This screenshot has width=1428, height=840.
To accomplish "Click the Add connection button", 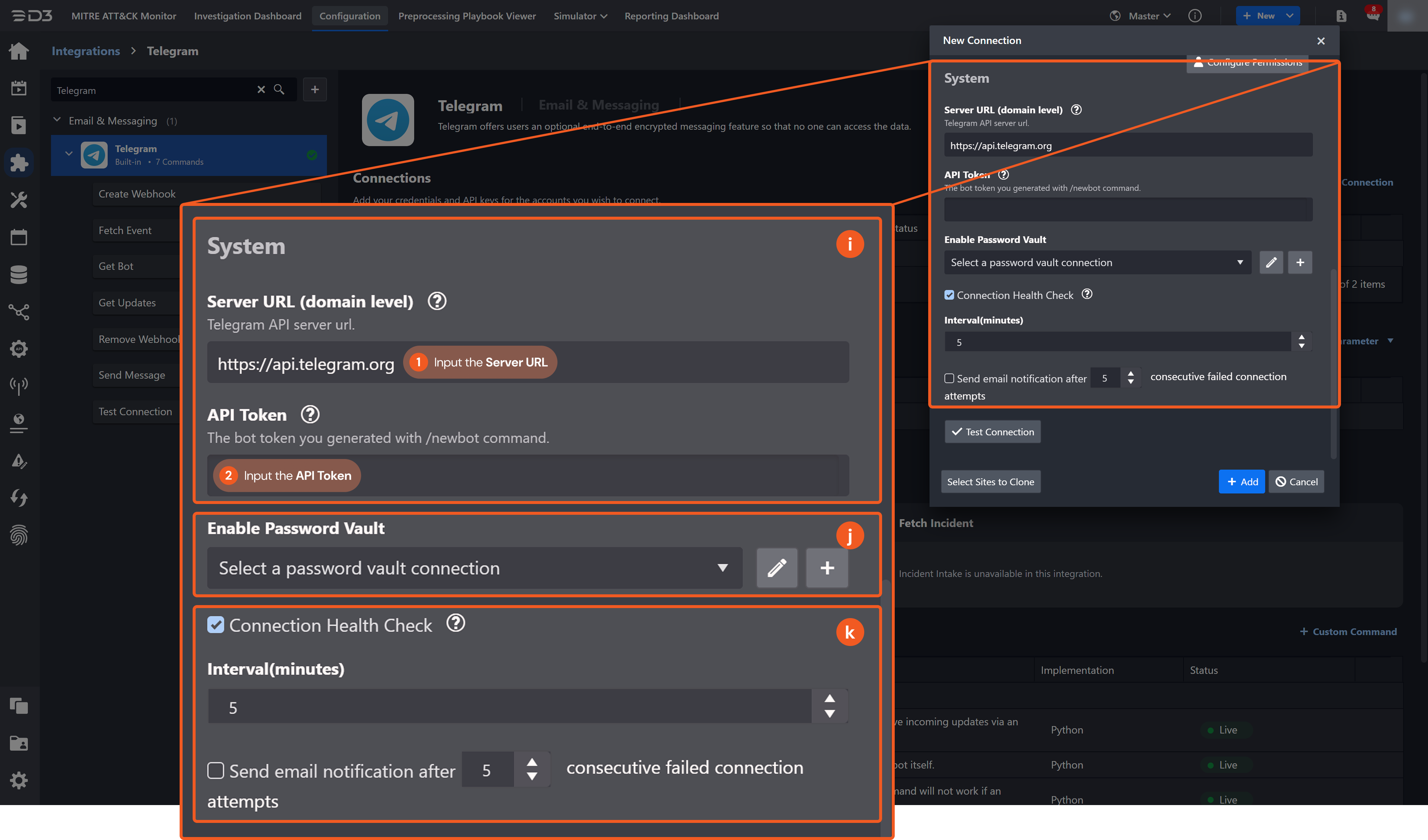I will click(1241, 481).
